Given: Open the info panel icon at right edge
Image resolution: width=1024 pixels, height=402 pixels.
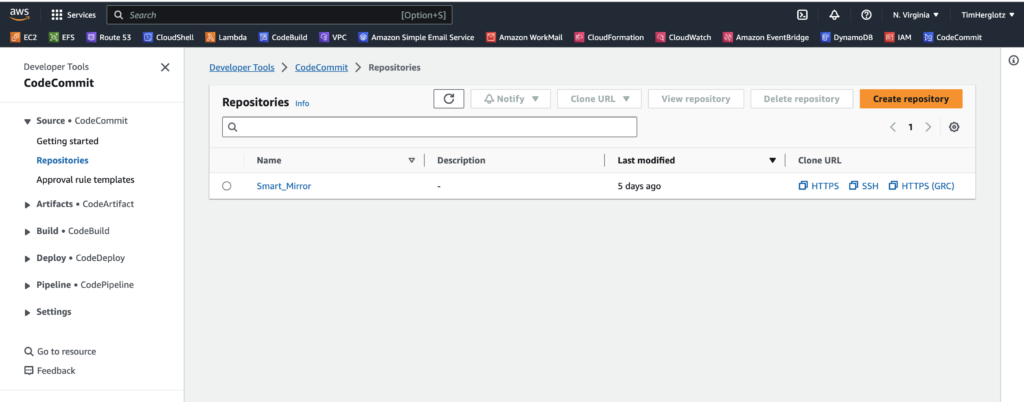Looking at the screenshot, I should (1014, 60).
